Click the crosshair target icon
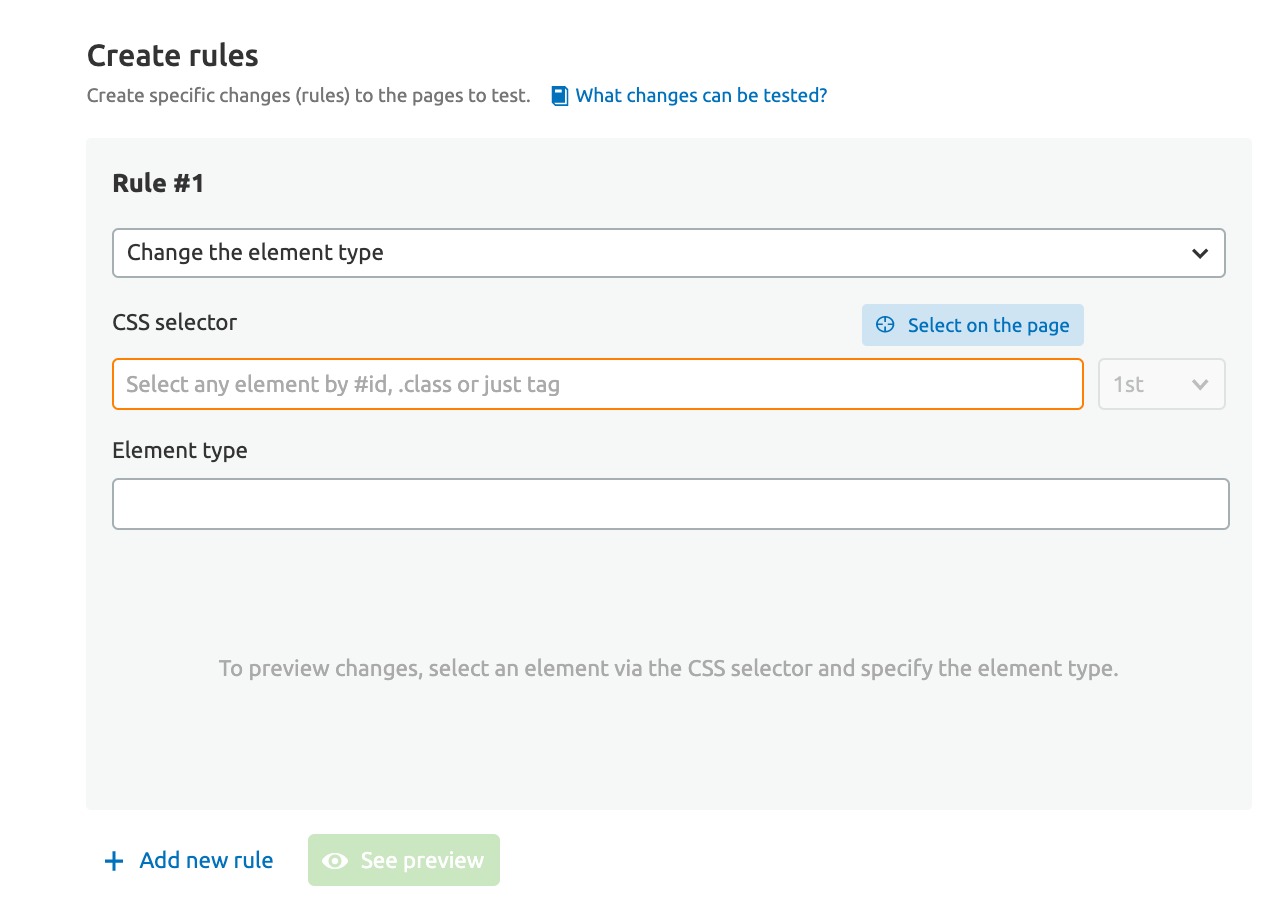Screen dimensions: 1276x912 [884, 325]
